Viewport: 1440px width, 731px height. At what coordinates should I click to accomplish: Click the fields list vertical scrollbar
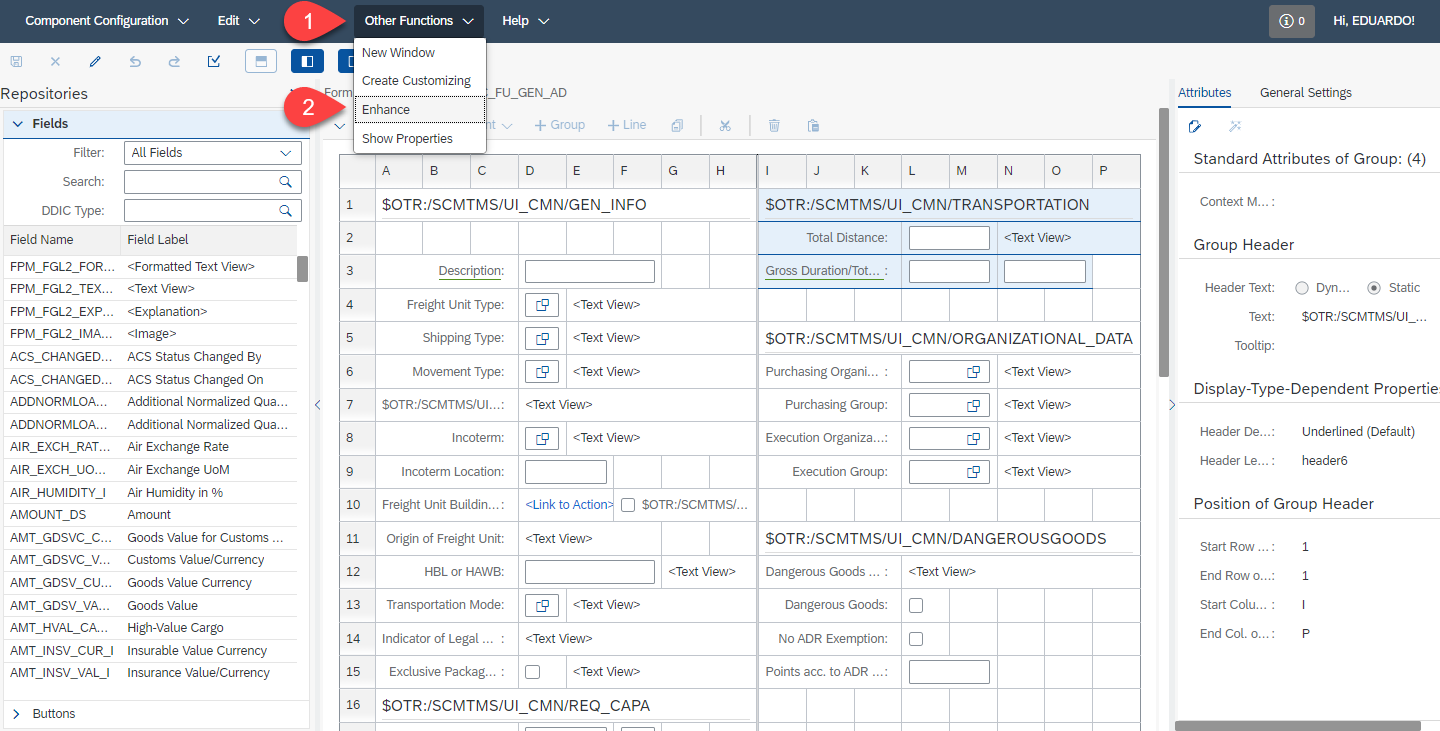pyautogui.click(x=302, y=270)
